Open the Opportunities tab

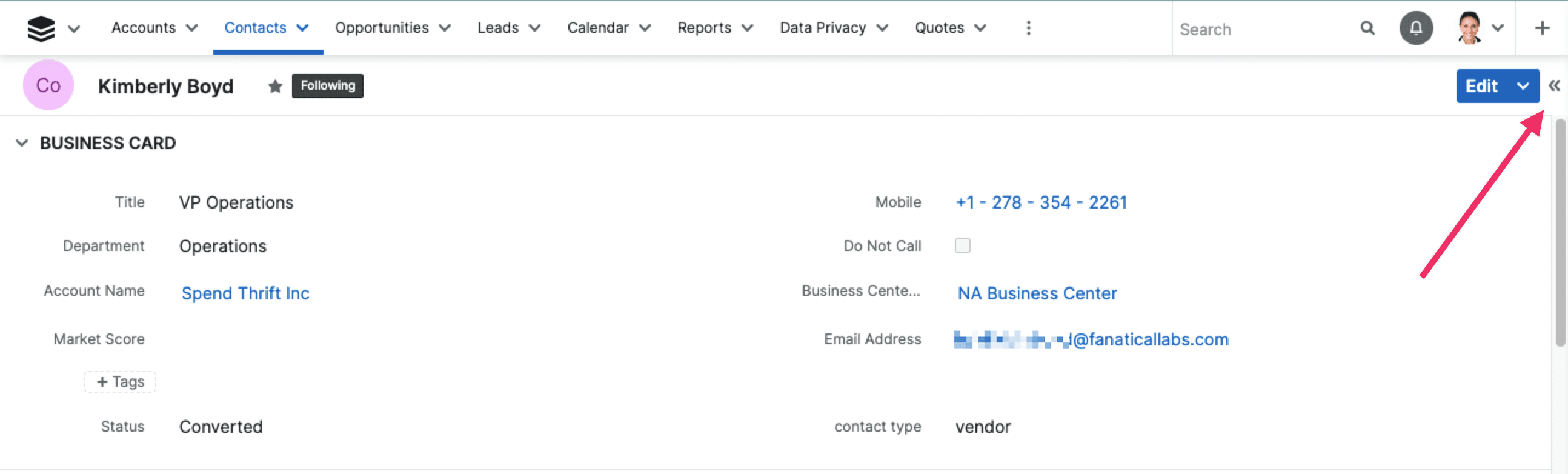click(382, 28)
